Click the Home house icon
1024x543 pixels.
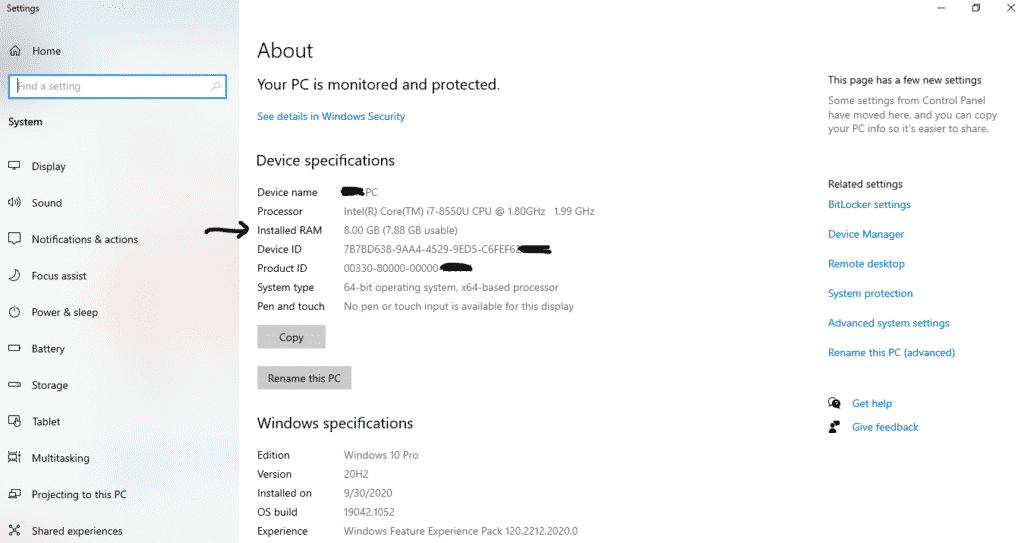tap(15, 51)
